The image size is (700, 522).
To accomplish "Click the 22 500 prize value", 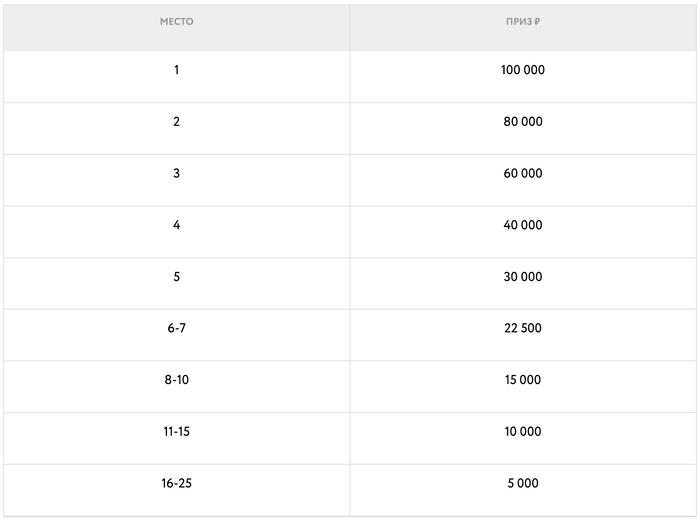I will (x=523, y=329).
